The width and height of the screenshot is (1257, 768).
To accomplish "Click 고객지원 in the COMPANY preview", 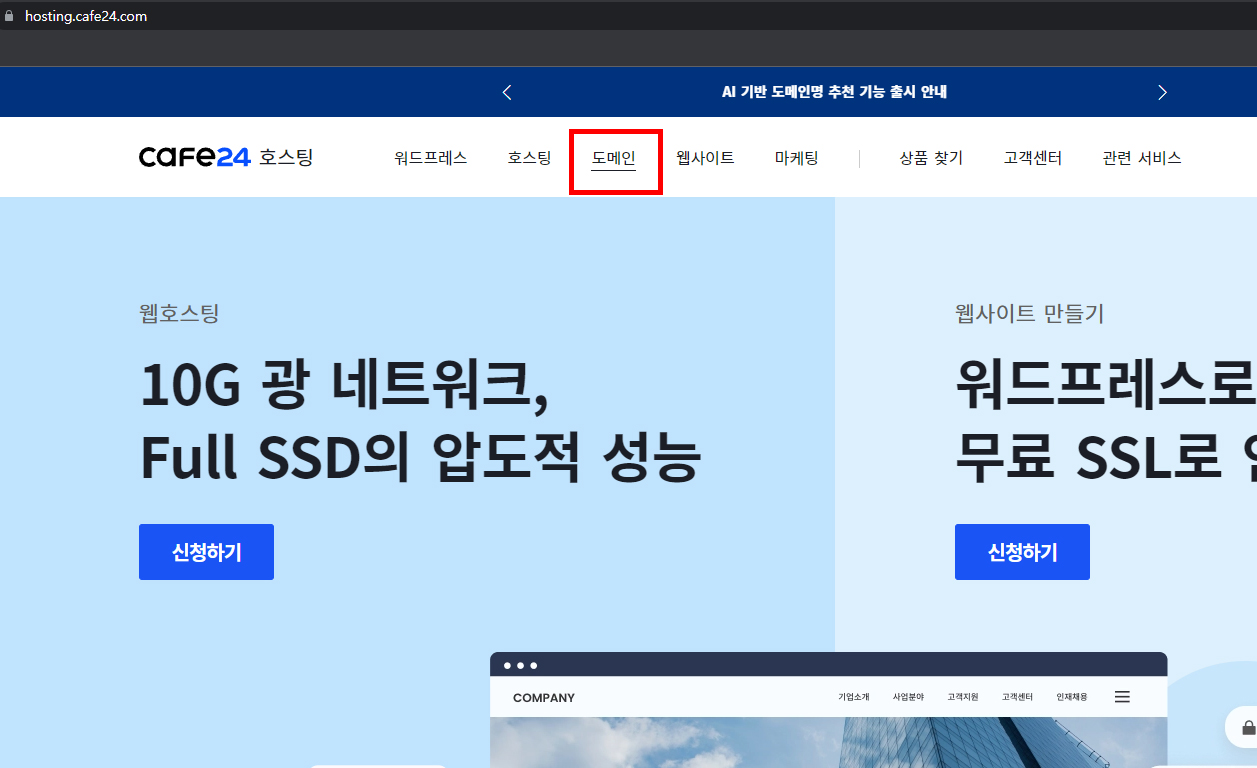I will pos(963,697).
